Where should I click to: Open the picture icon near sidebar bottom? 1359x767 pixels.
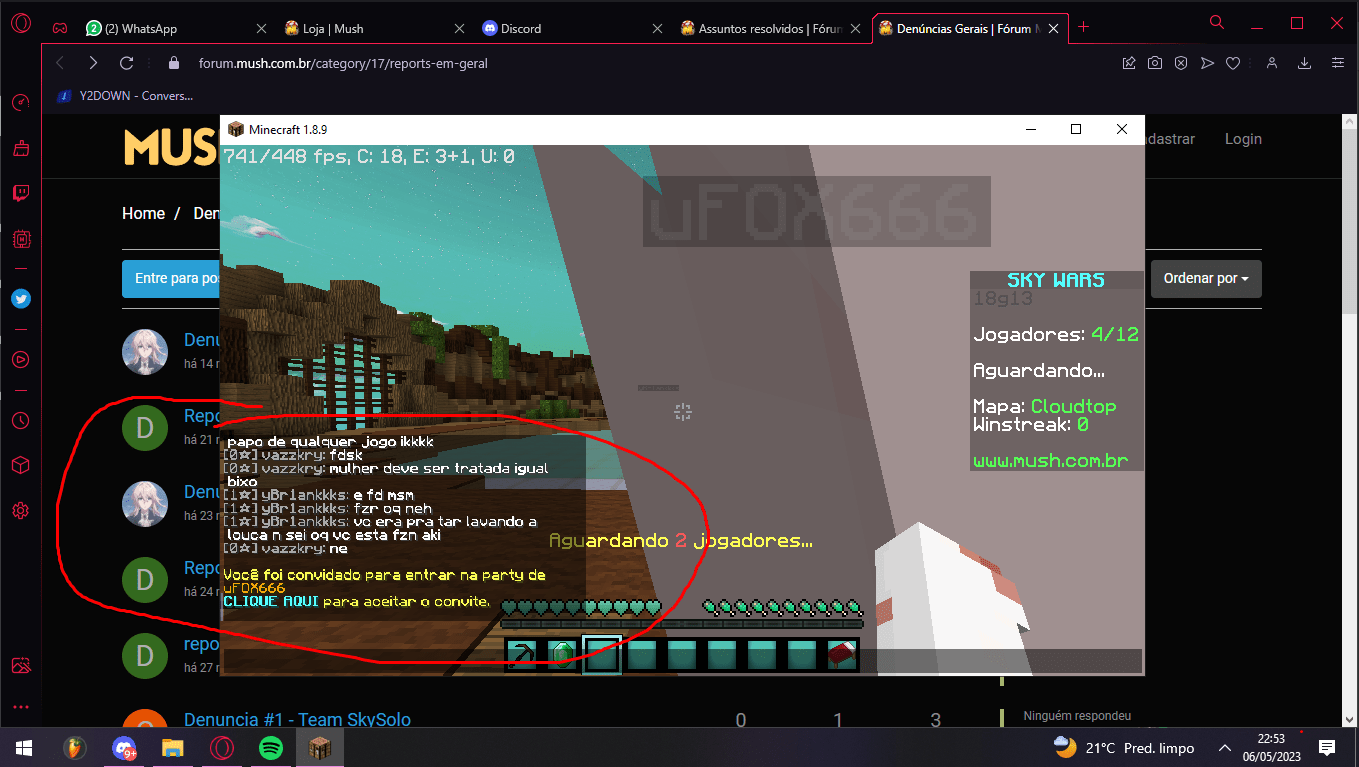(20, 665)
